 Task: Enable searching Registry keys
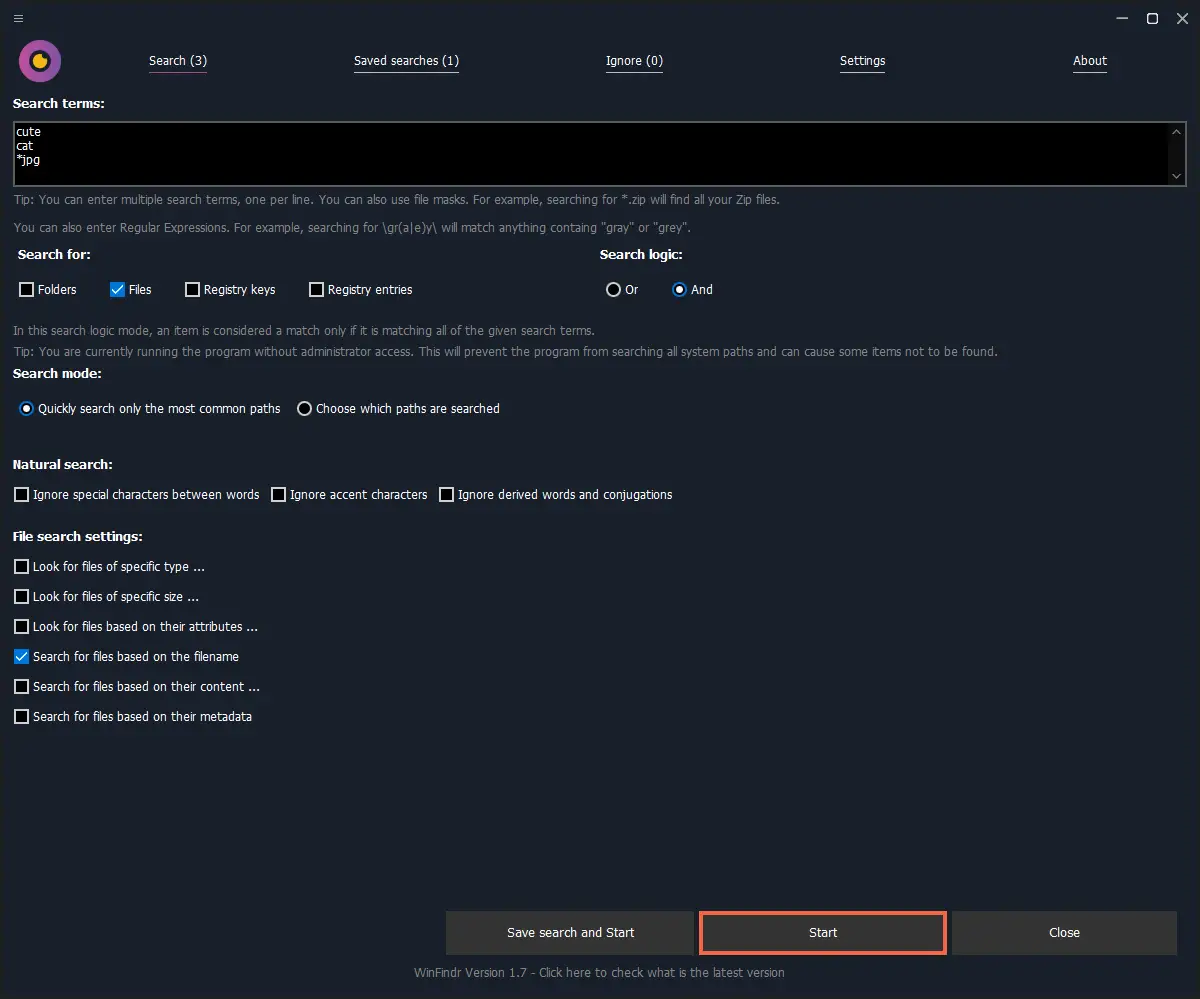pyautogui.click(x=191, y=289)
